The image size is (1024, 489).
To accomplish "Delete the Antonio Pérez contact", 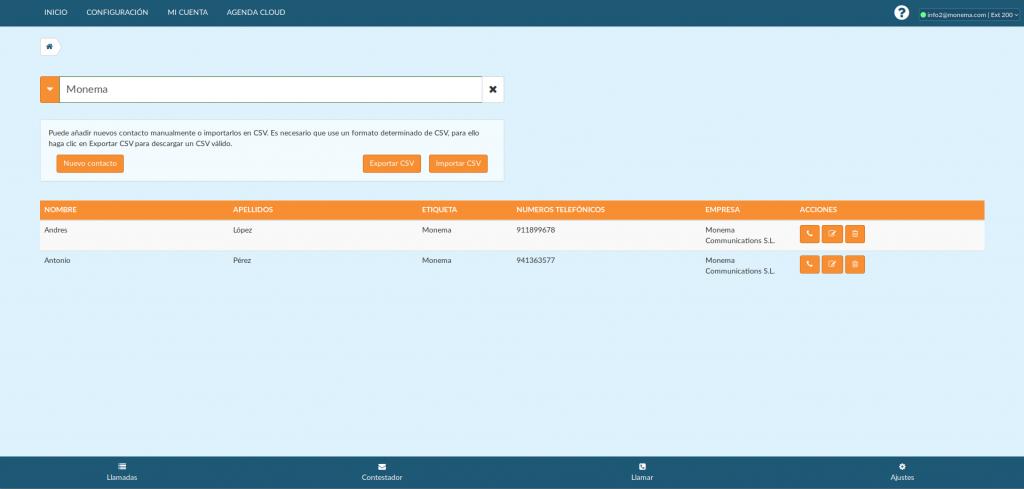I will 855,264.
